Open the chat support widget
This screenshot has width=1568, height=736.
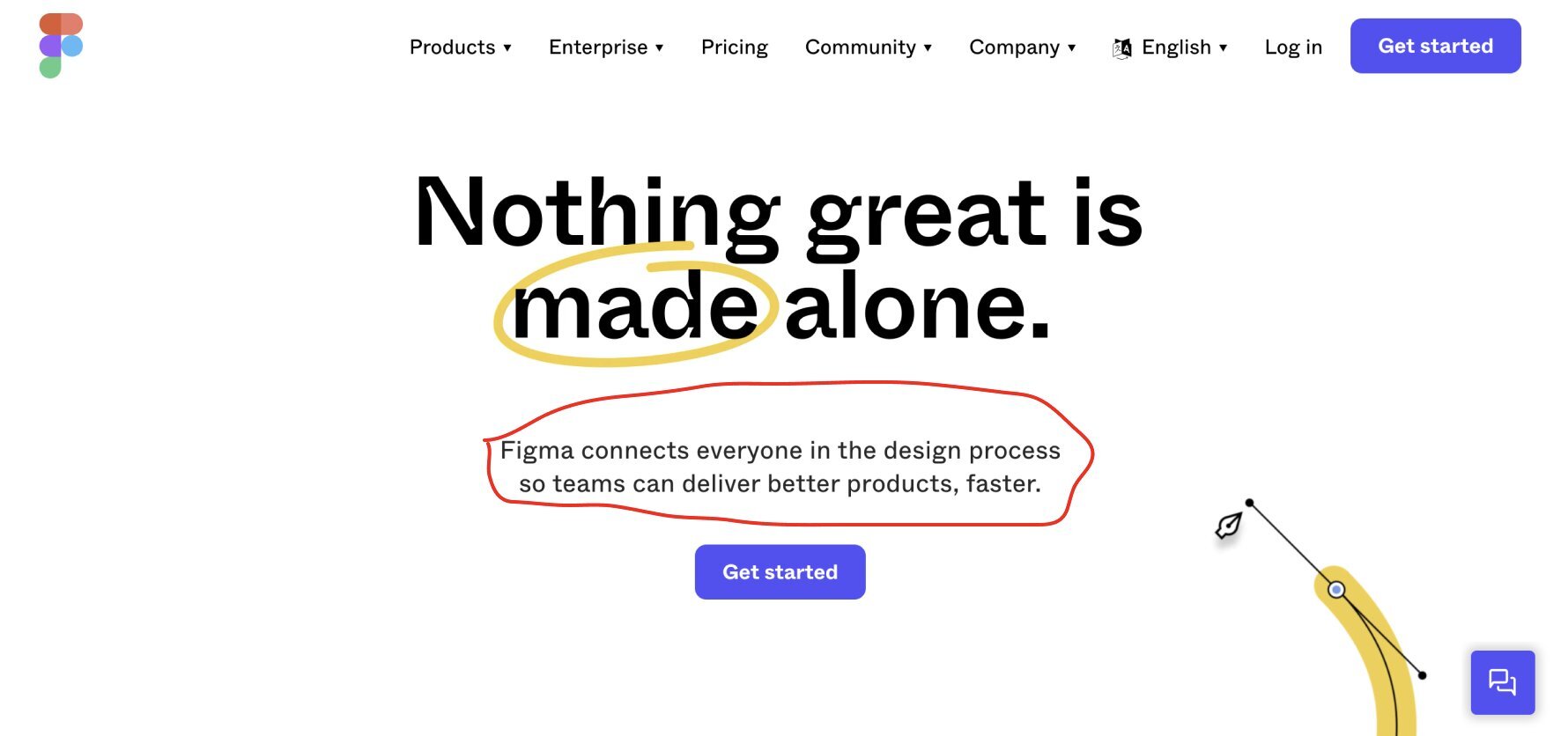[x=1502, y=683]
